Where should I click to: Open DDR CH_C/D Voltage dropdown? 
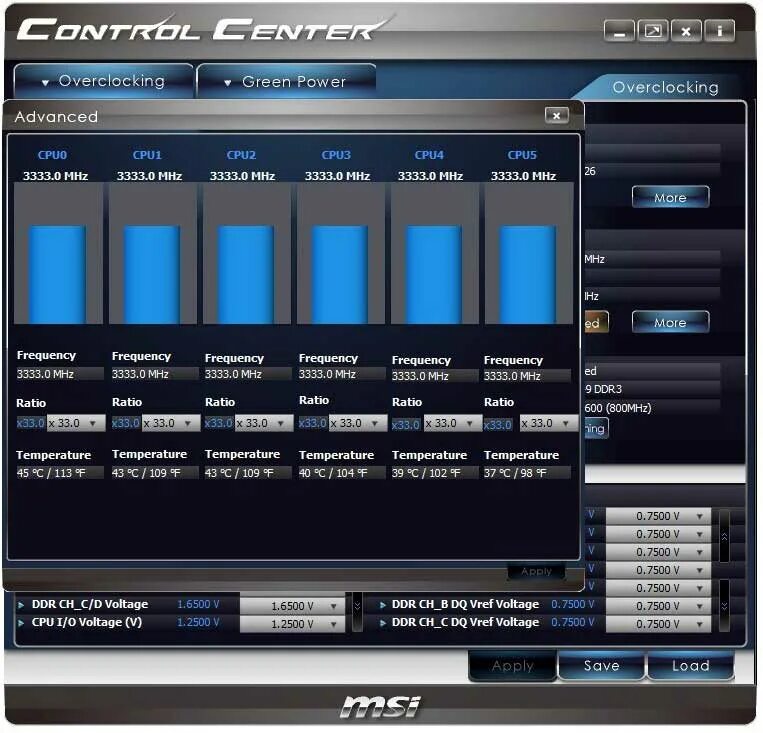[292, 606]
